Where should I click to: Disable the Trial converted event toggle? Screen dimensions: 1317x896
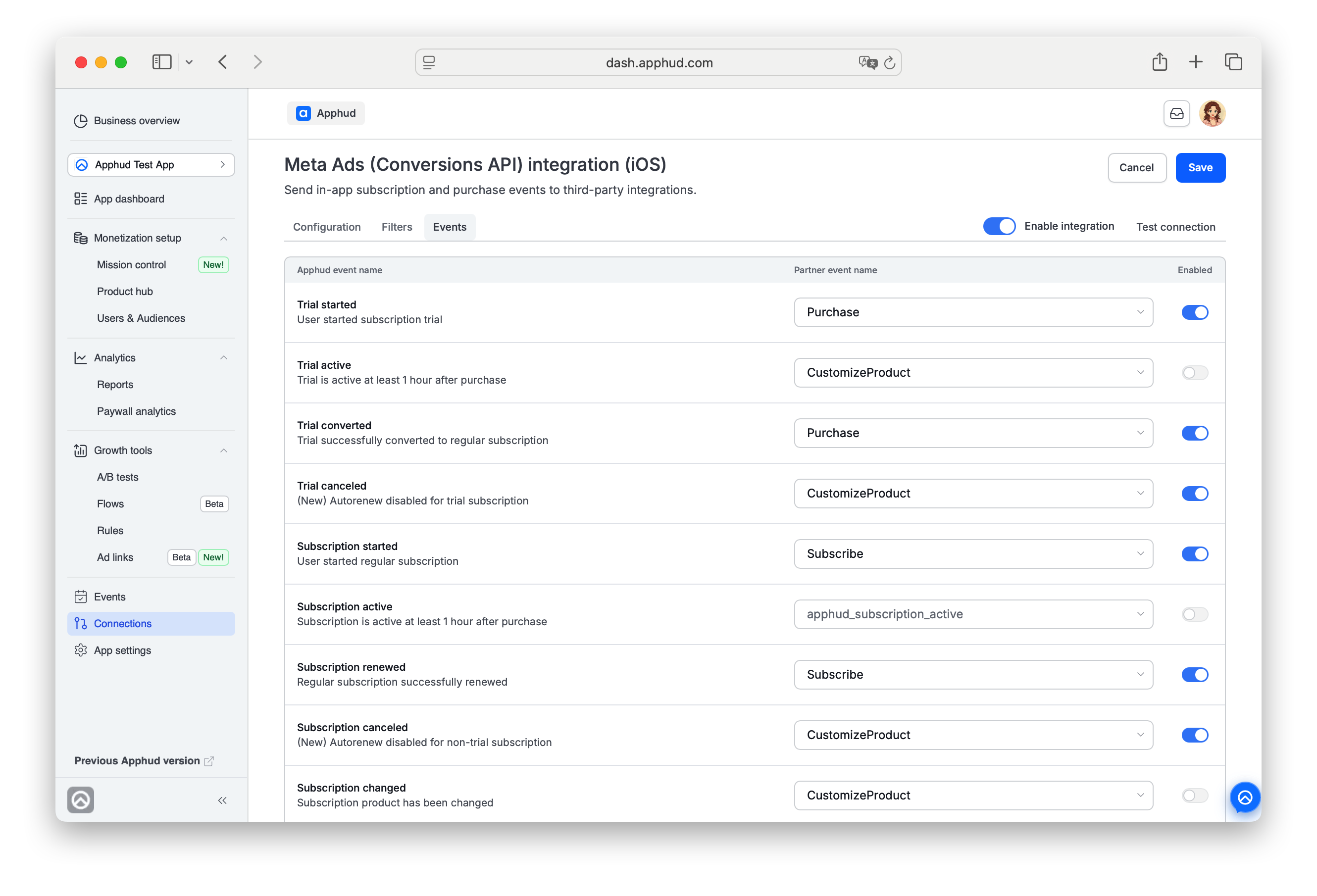click(1195, 433)
